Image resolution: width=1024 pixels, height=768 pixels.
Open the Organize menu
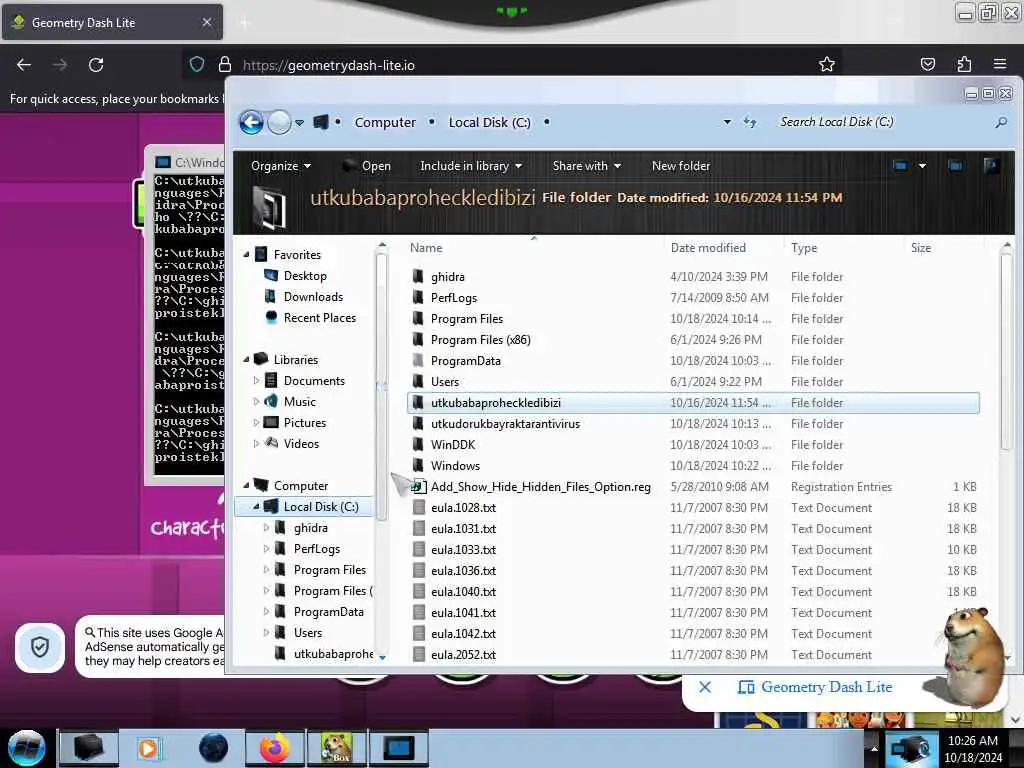pos(281,166)
